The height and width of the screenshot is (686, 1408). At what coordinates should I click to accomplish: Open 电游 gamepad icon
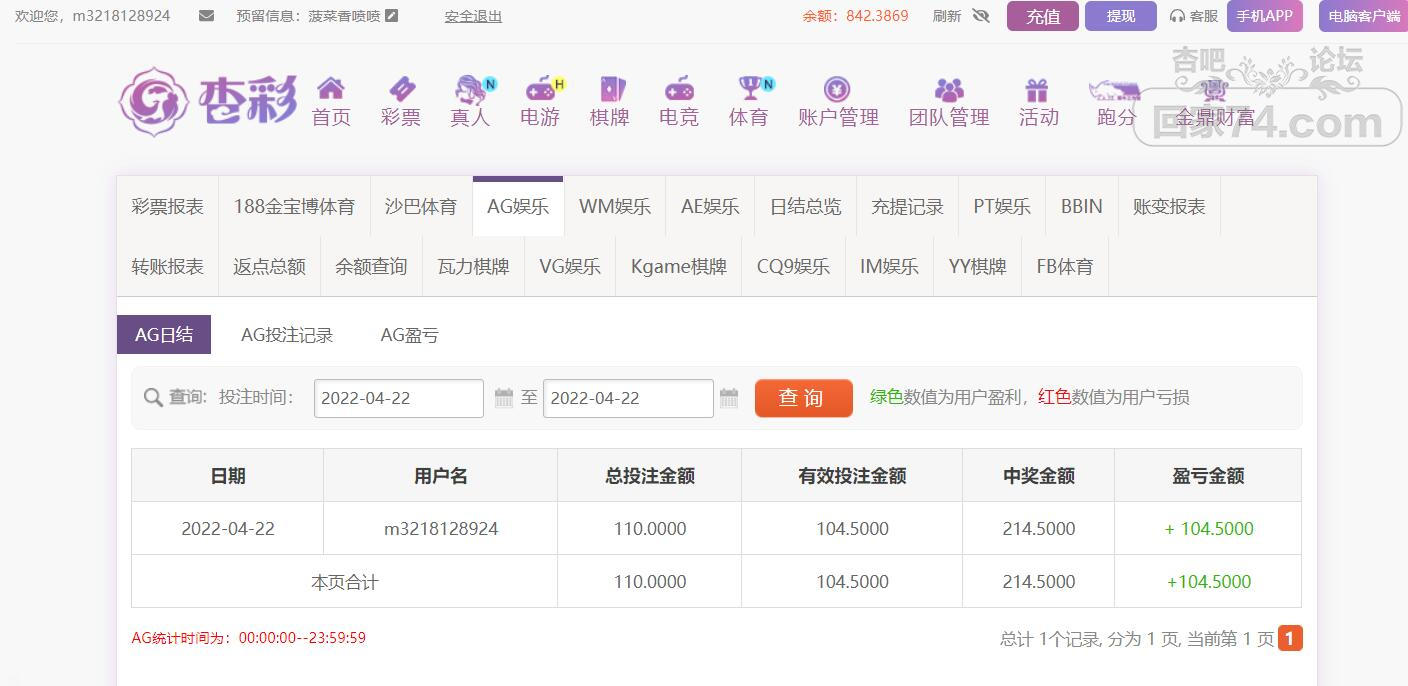tap(541, 89)
